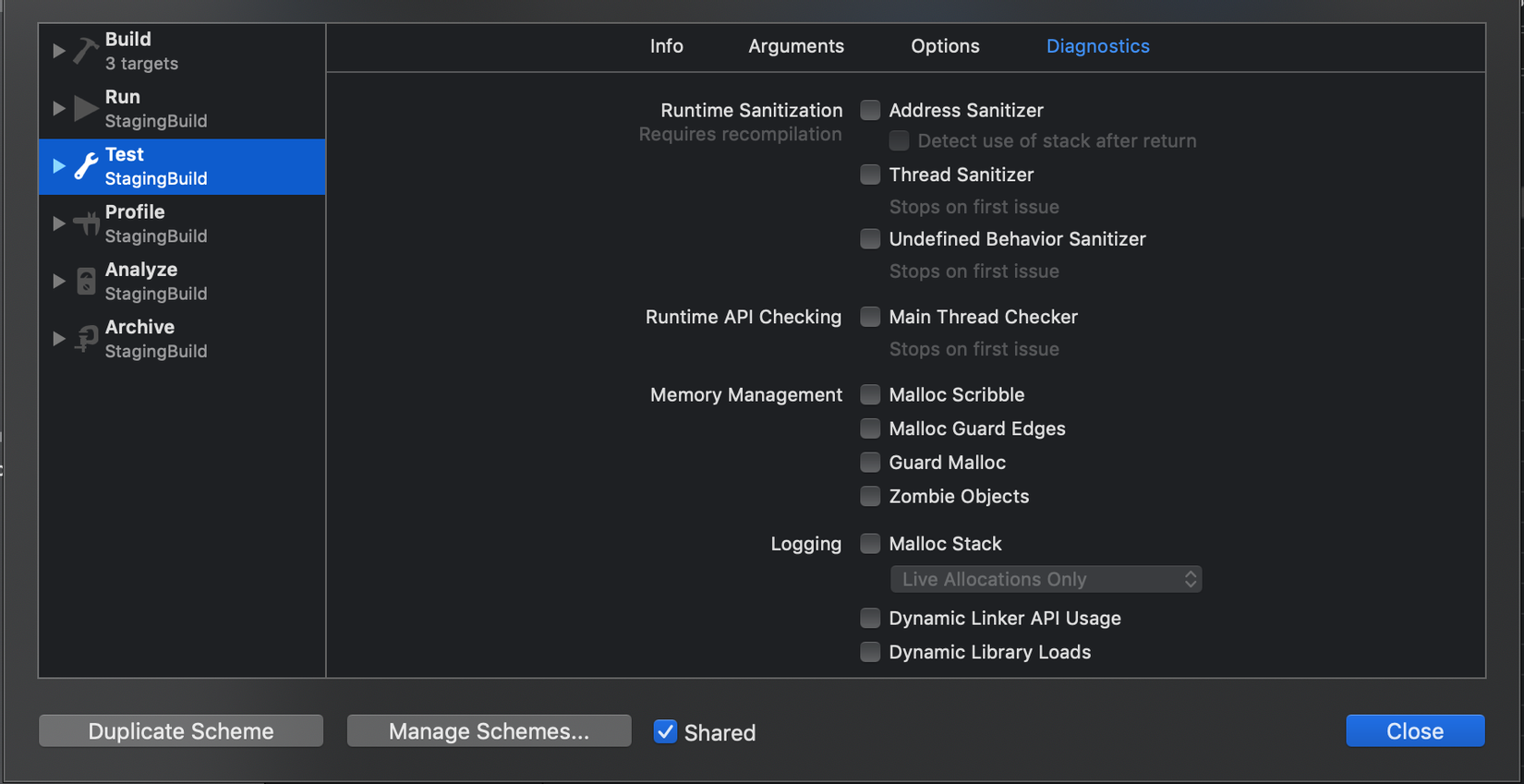Open the Options tab
This screenshot has width=1524, height=784.
click(x=945, y=46)
